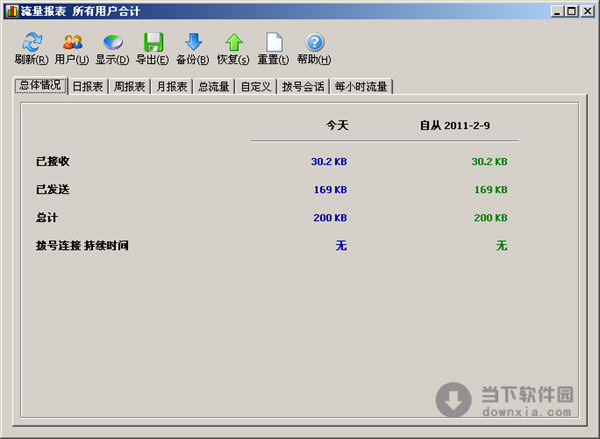Click the green 200 KB total value

tap(491, 217)
